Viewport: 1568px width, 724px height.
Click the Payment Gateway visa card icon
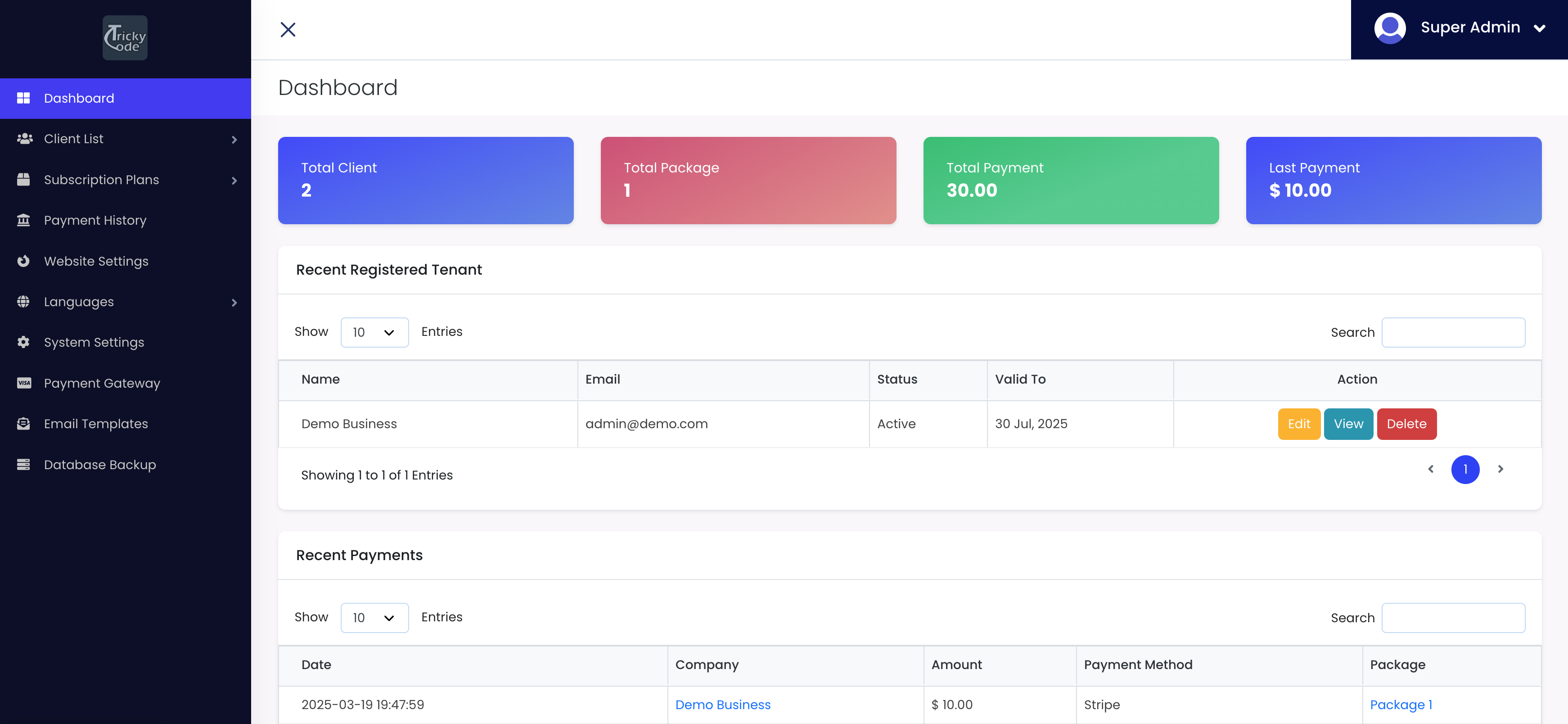tap(23, 383)
